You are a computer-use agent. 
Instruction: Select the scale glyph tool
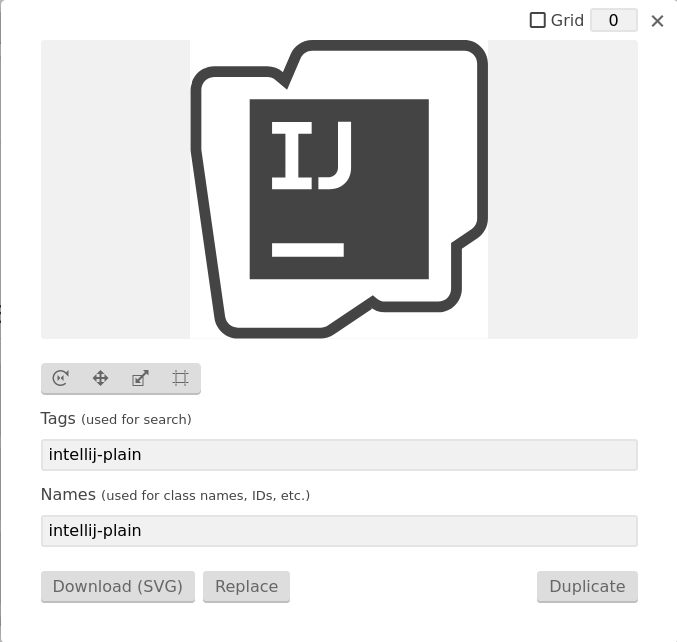pyautogui.click(x=140, y=378)
